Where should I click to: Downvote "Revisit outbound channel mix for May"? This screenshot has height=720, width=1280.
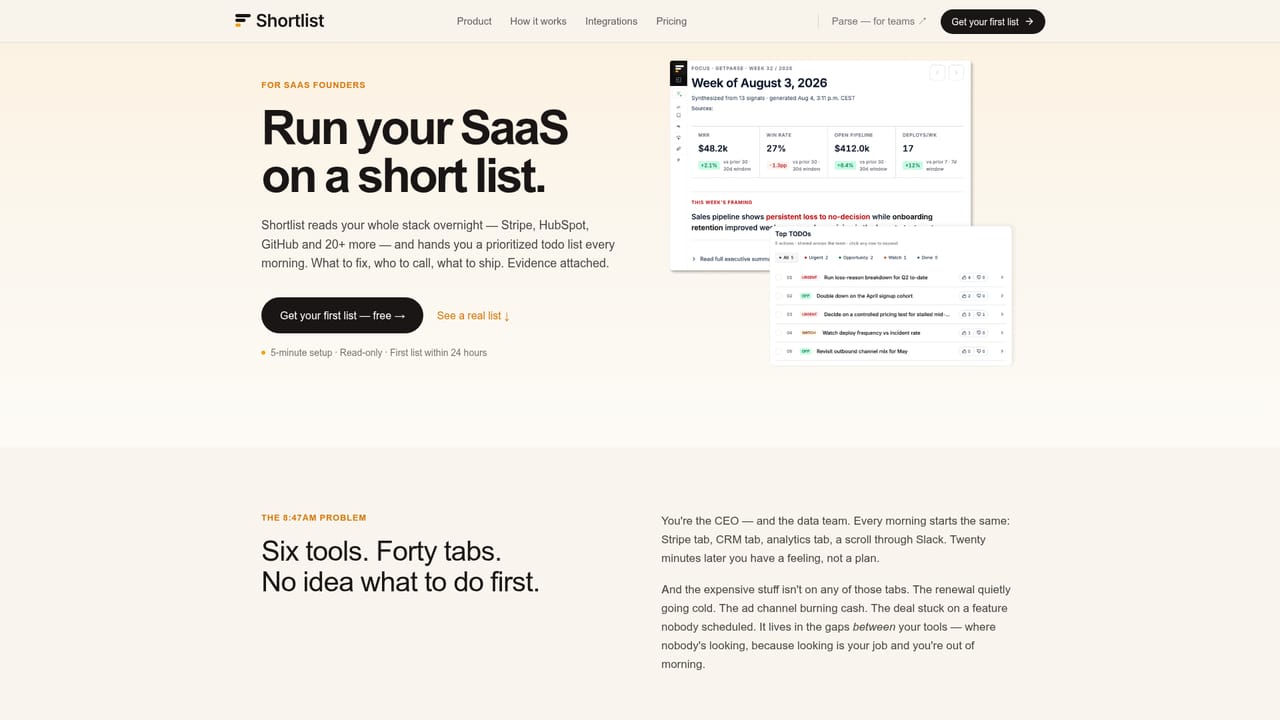(x=980, y=351)
